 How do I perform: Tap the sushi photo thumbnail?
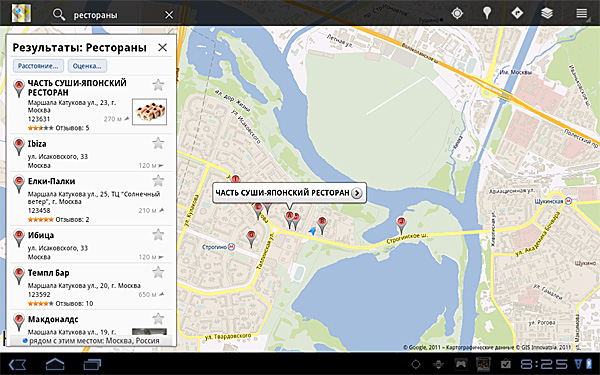(x=149, y=112)
